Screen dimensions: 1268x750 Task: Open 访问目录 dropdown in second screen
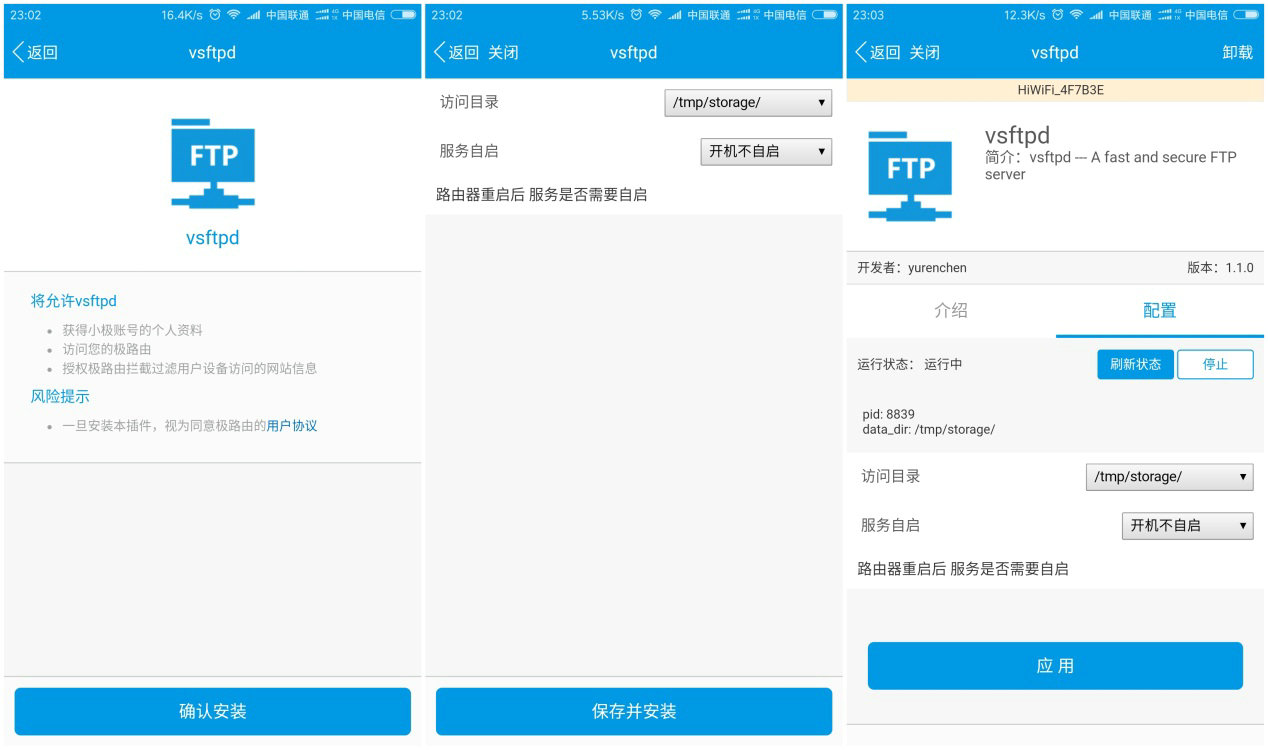point(748,102)
